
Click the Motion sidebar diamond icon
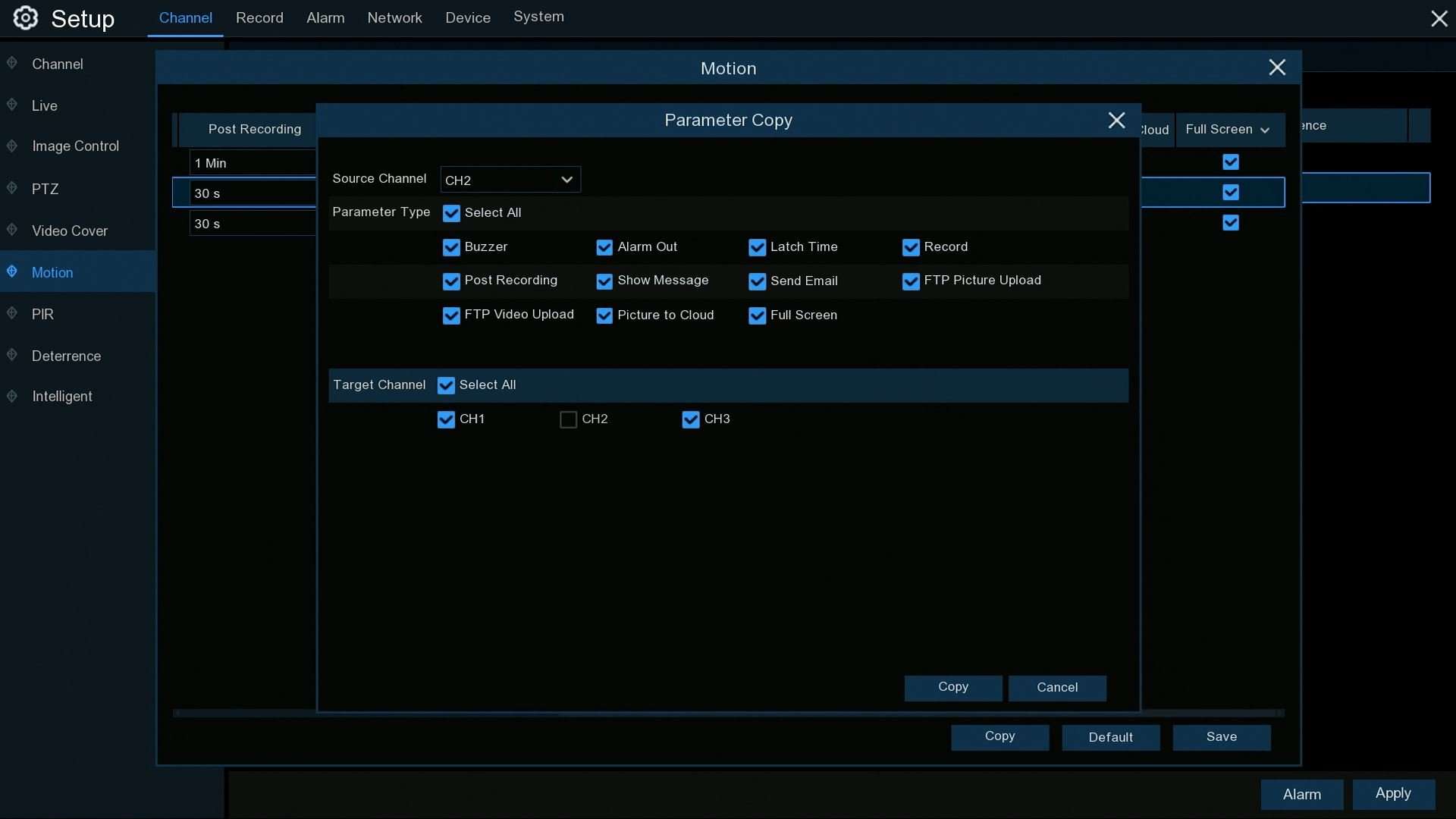coord(12,271)
